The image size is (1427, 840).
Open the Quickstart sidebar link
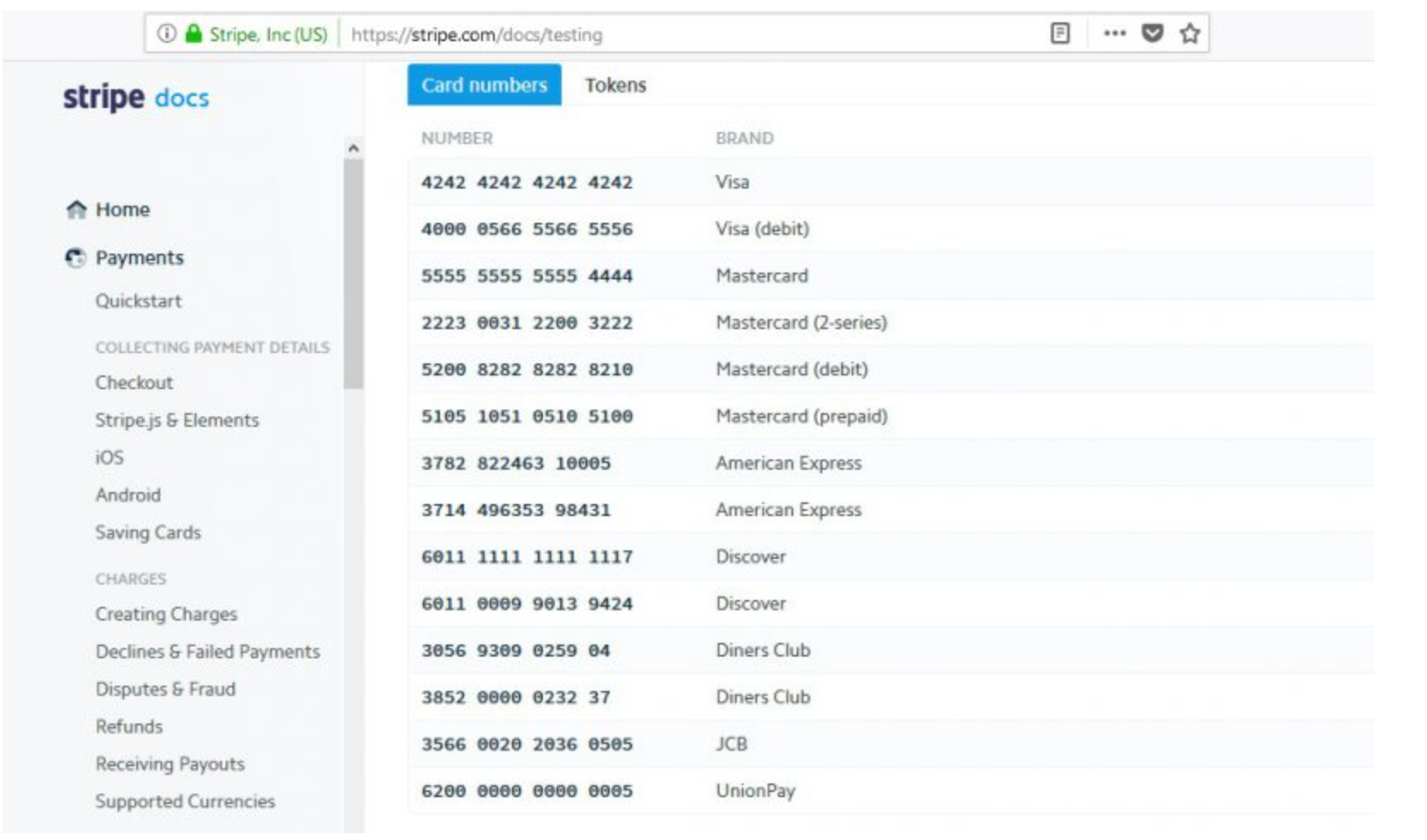point(138,301)
